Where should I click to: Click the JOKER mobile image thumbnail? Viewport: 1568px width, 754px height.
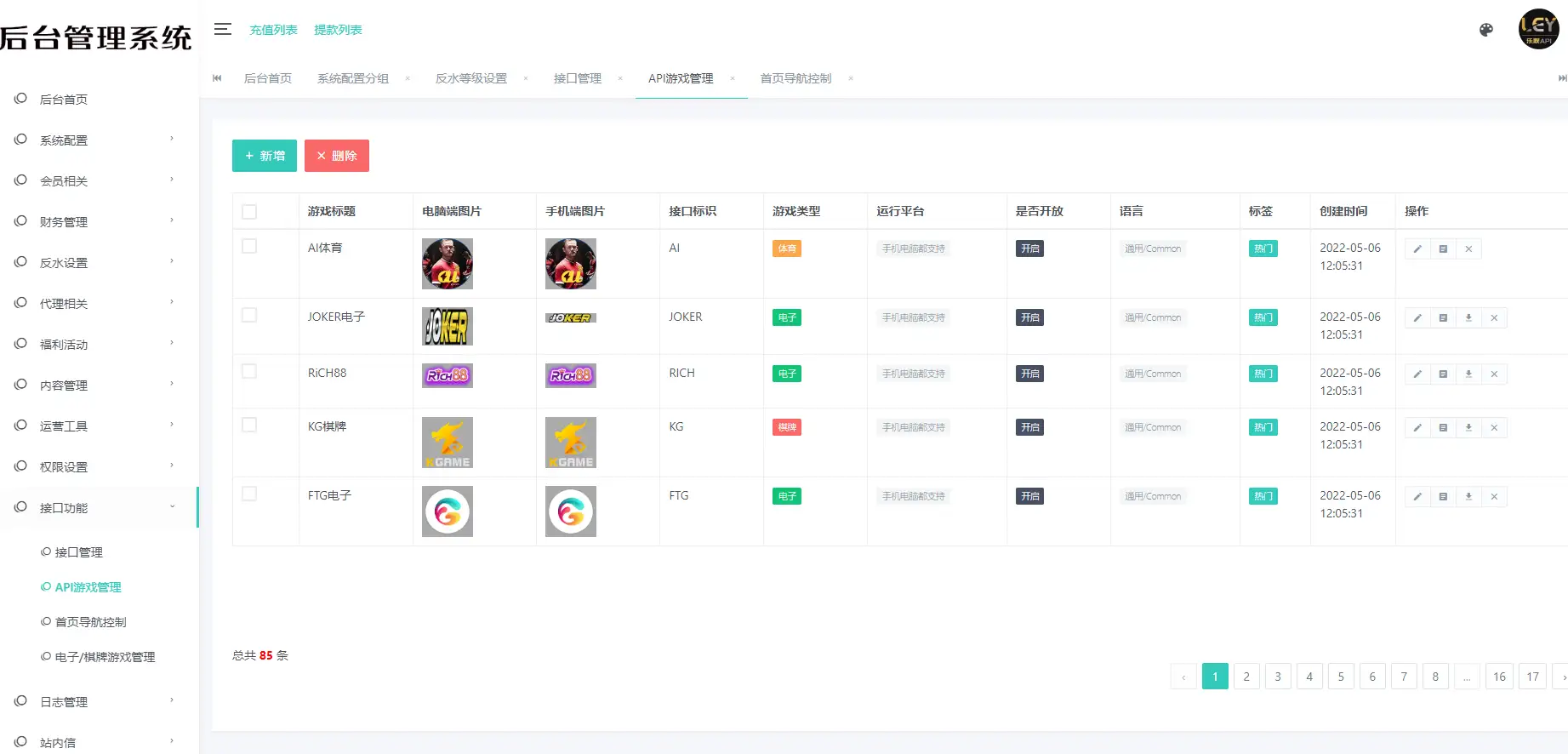pyautogui.click(x=571, y=318)
